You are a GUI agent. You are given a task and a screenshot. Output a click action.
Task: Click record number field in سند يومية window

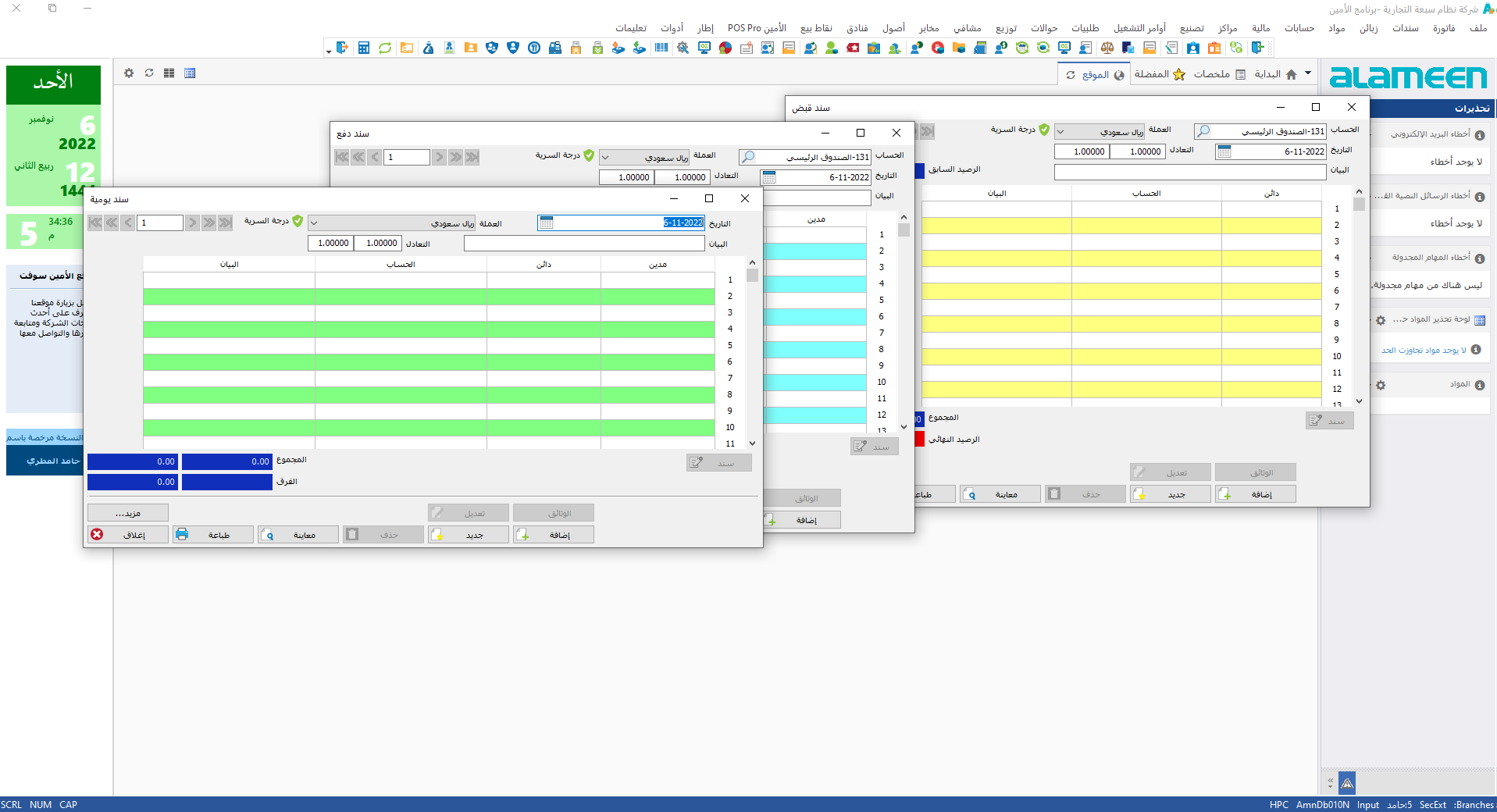(160, 223)
